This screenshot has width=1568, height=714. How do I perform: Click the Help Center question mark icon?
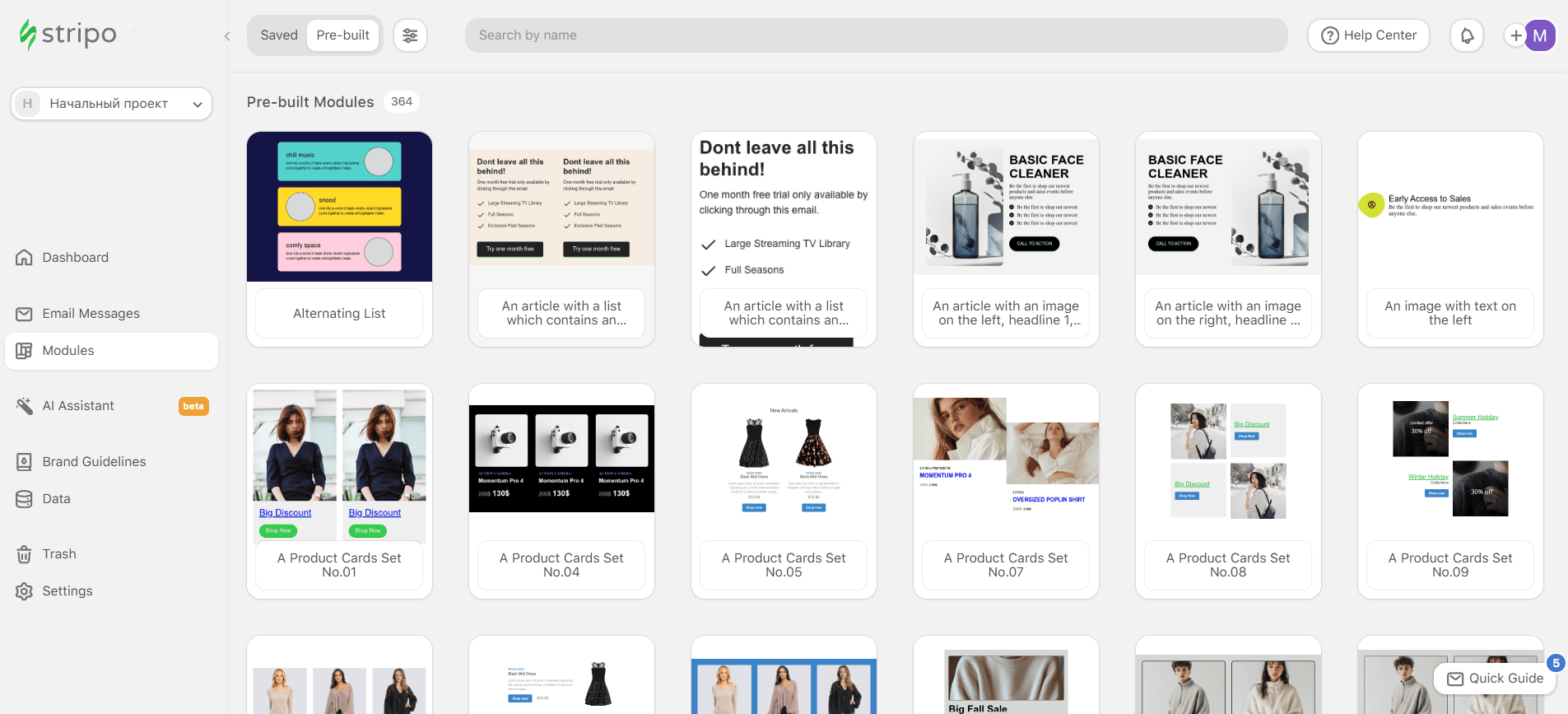click(x=1330, y=35)
